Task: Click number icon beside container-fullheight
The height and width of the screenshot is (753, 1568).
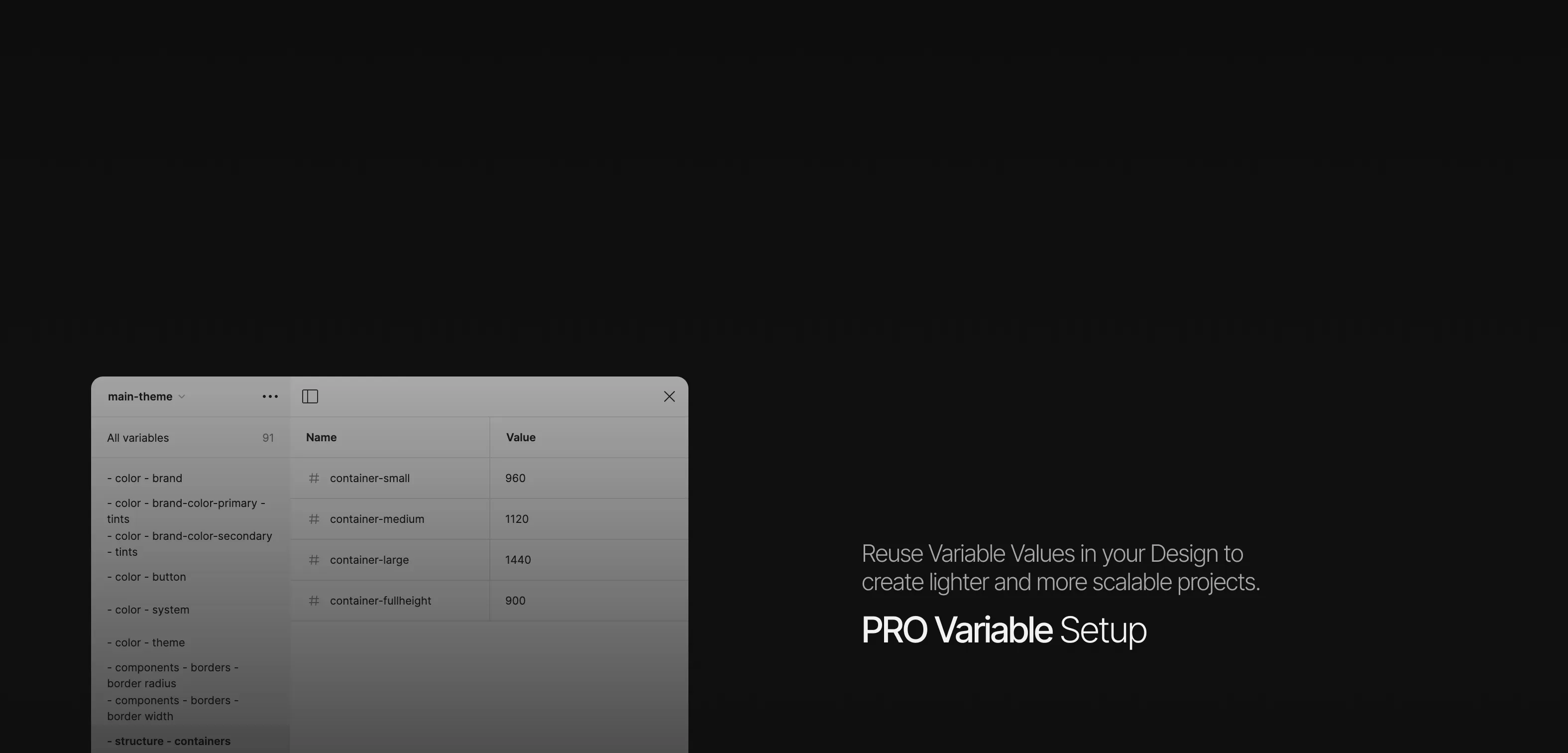Action: [x=314, y=601]
